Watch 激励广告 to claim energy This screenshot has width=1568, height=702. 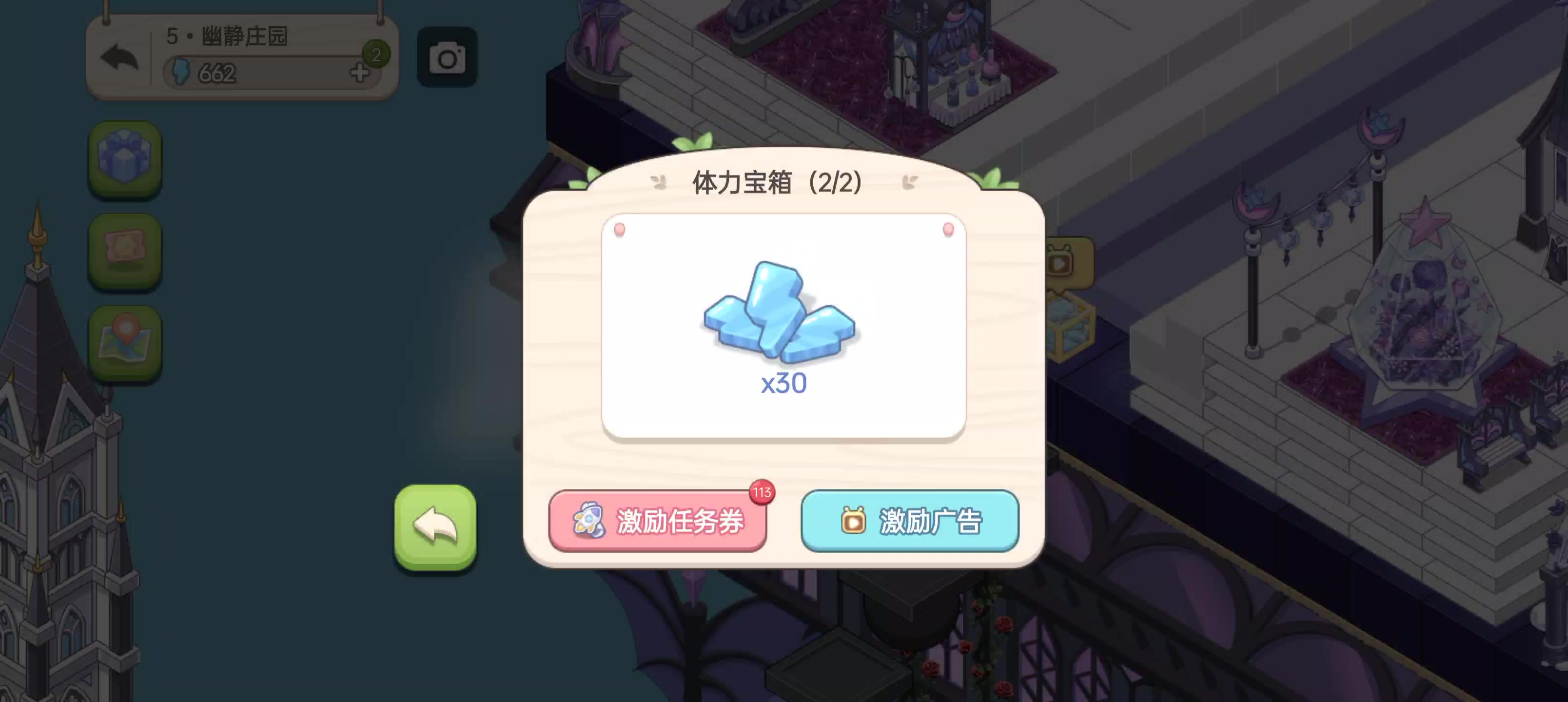[x=910, y=521]
